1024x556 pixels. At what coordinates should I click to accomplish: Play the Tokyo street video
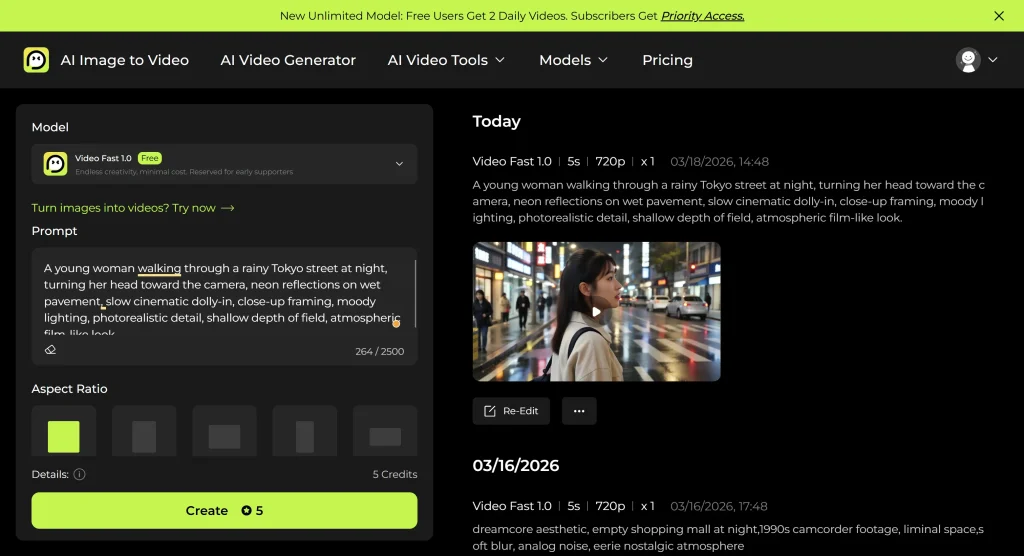pyautogui.click(x=596, y=312)
